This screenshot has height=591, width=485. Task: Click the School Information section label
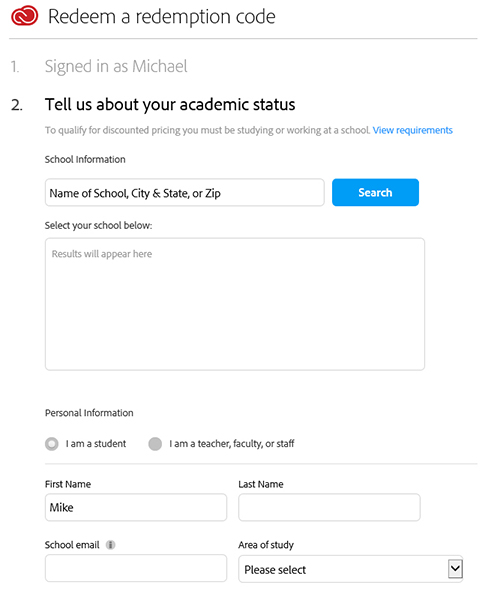coord(85,159)
